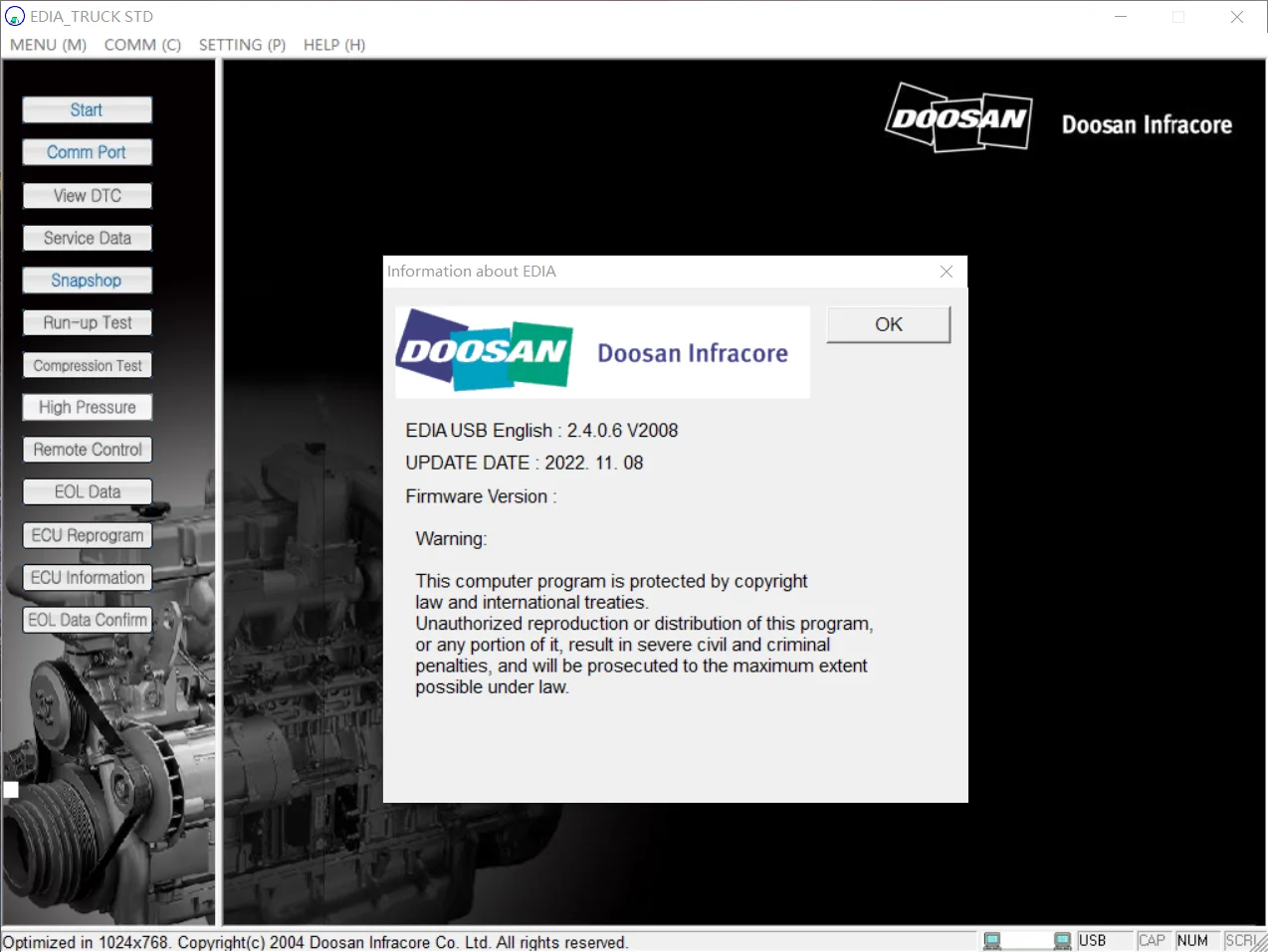Viewport: 1268px width, 952px height.
Task: Open EOL Data Confirm
Action: (87, 620)
